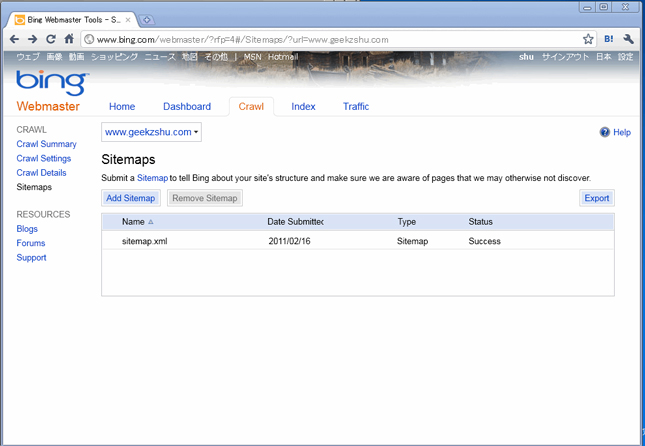This screenshot has width=645, height=446.
Task: Open the Home tab
Action: click(122, 107)
